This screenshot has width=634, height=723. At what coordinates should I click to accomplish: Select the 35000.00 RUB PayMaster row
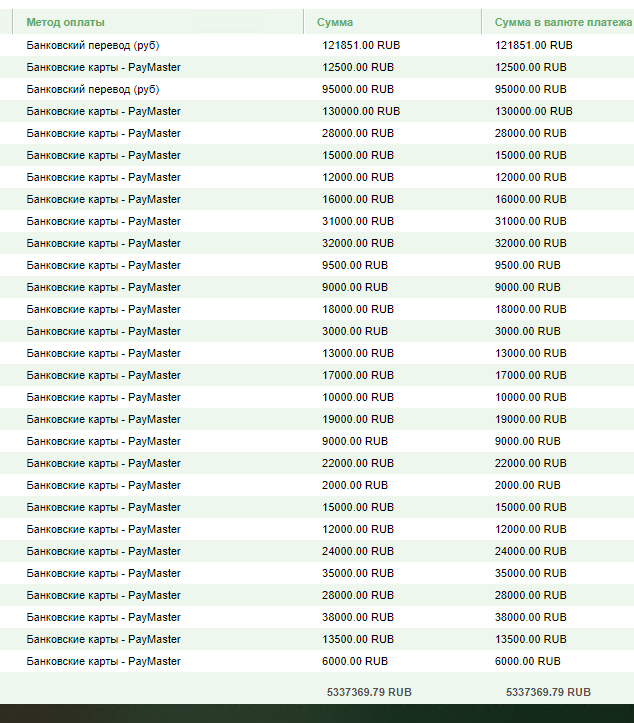(317, 573)
